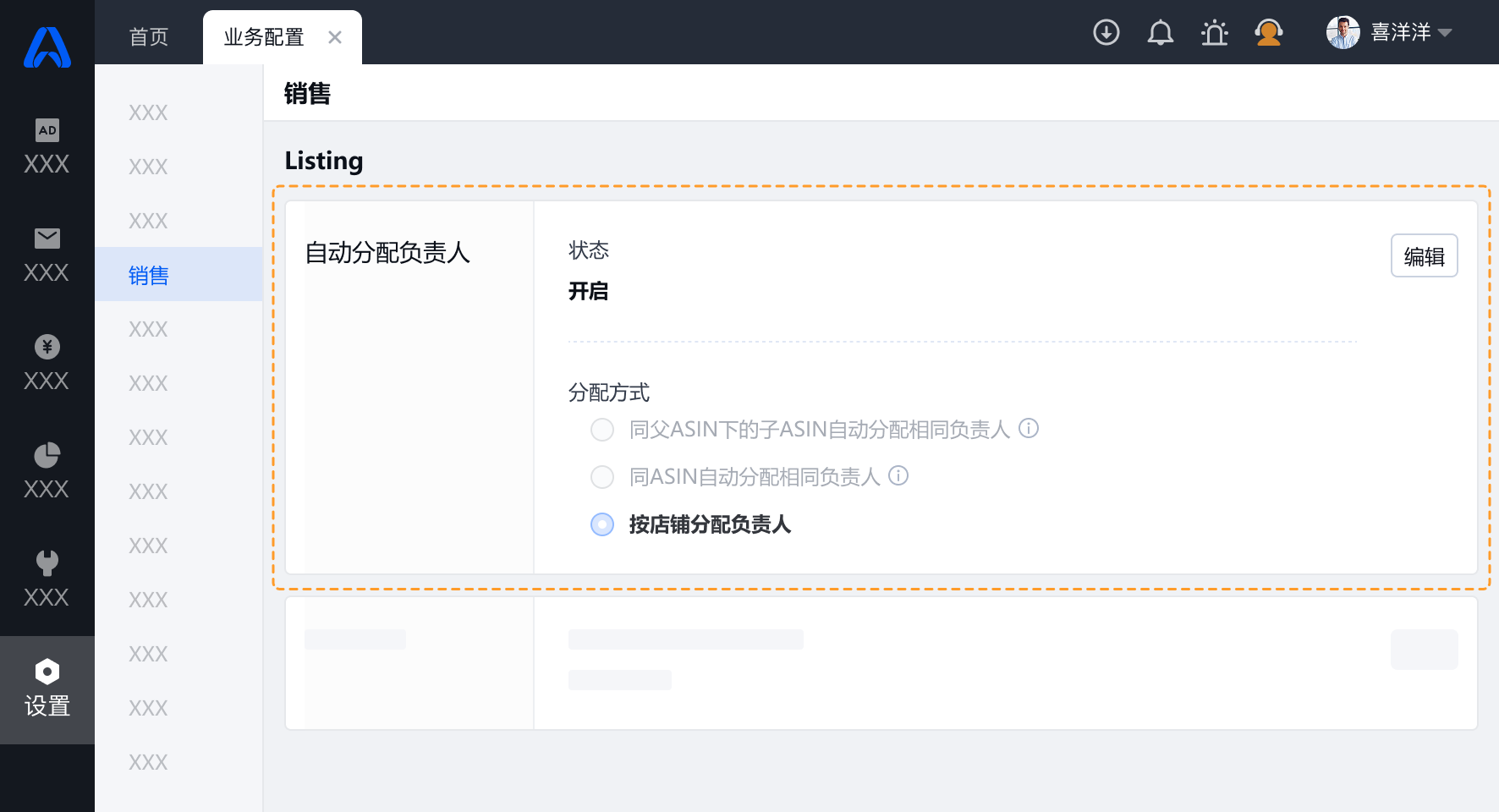Click the 编辑 button
The image size is (1499, 812).
coord(1425,255)
